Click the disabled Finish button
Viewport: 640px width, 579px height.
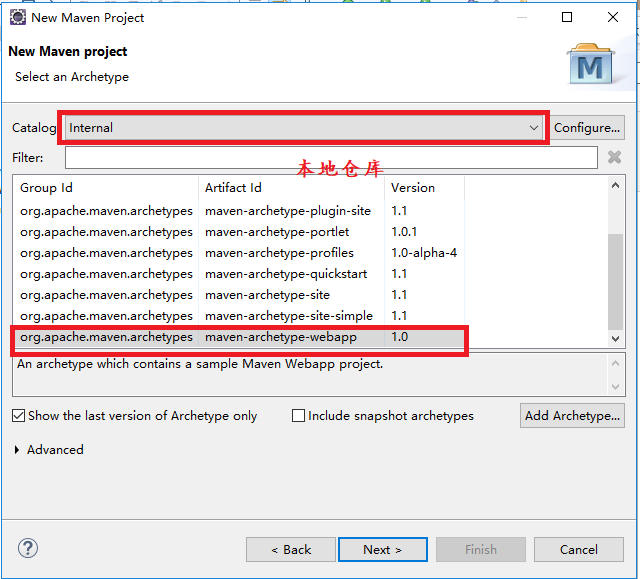coord(481,550)
